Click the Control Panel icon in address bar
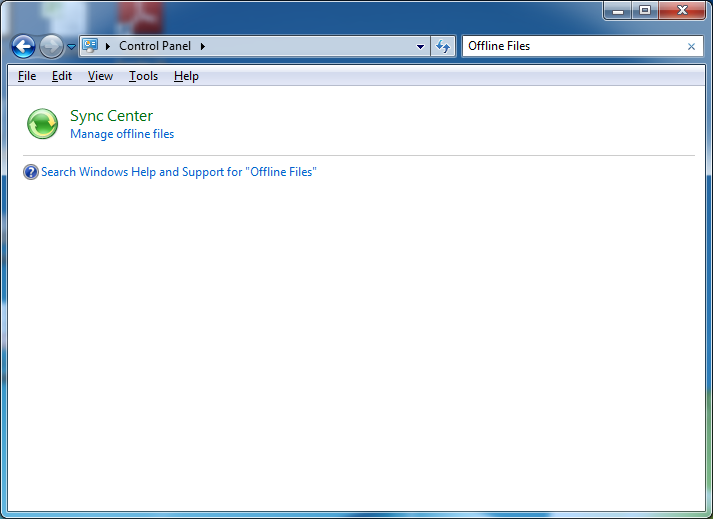713x519 pixels. (90, 45)
